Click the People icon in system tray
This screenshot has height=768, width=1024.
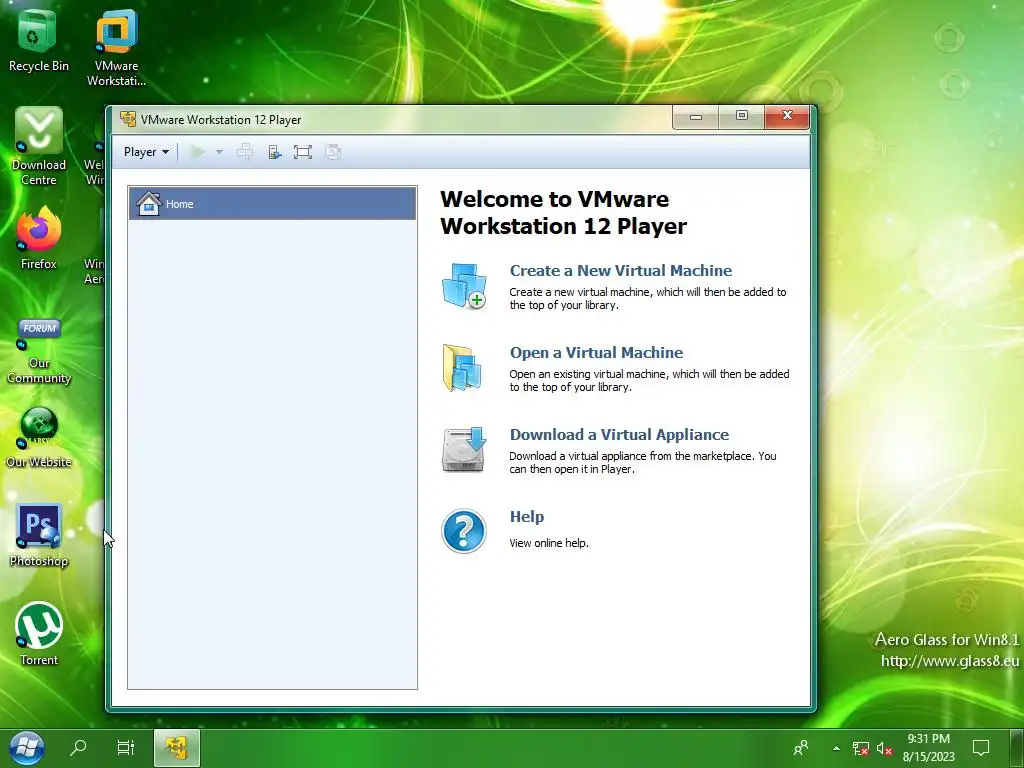(x=801, y=748)
